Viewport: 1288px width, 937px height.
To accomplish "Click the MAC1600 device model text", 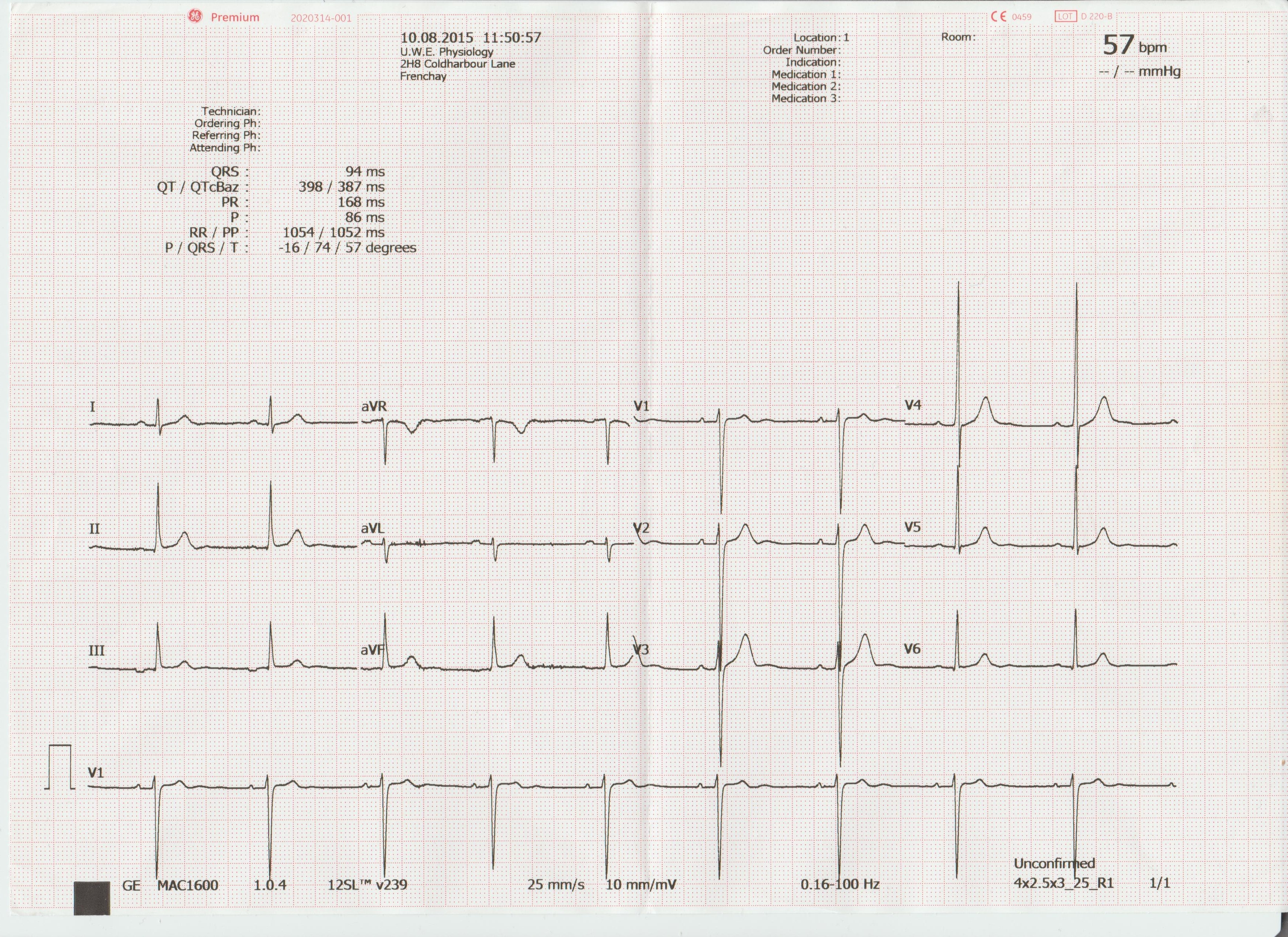I will (187, 885).
